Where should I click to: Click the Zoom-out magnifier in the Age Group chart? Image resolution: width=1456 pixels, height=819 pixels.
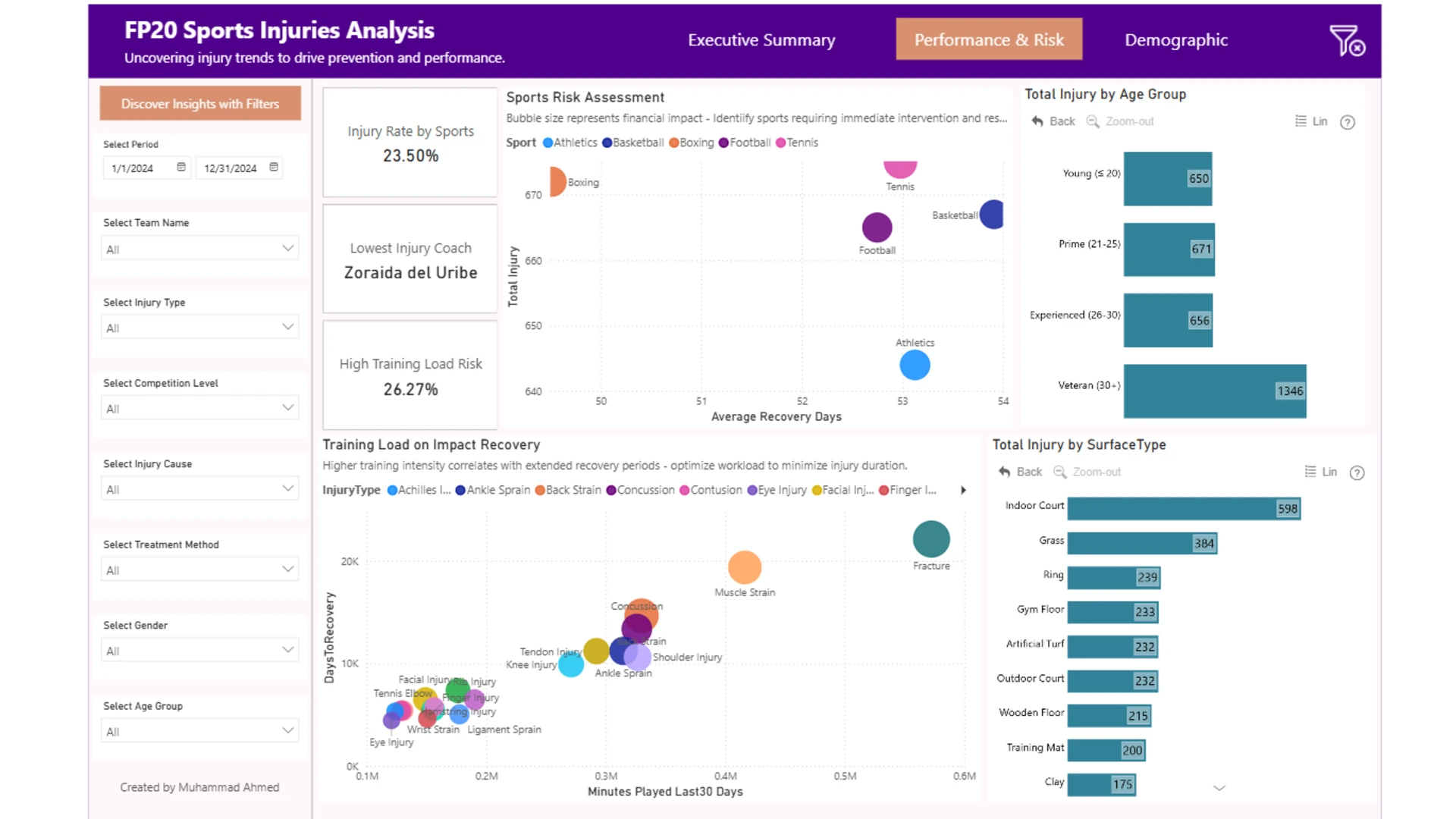pos(1093,121)
